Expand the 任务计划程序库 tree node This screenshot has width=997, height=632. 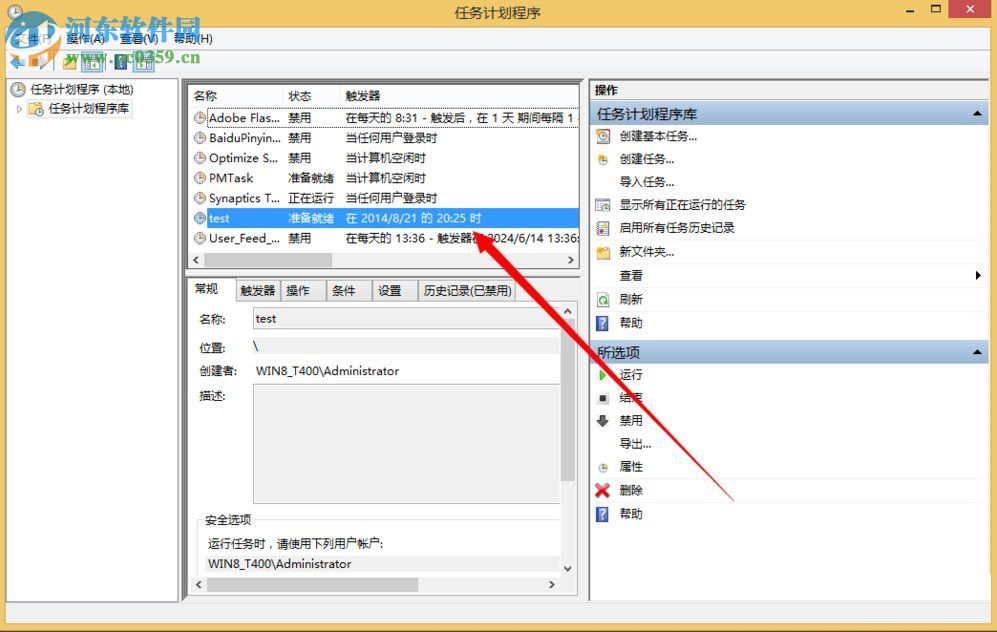(x=19, y=108)
